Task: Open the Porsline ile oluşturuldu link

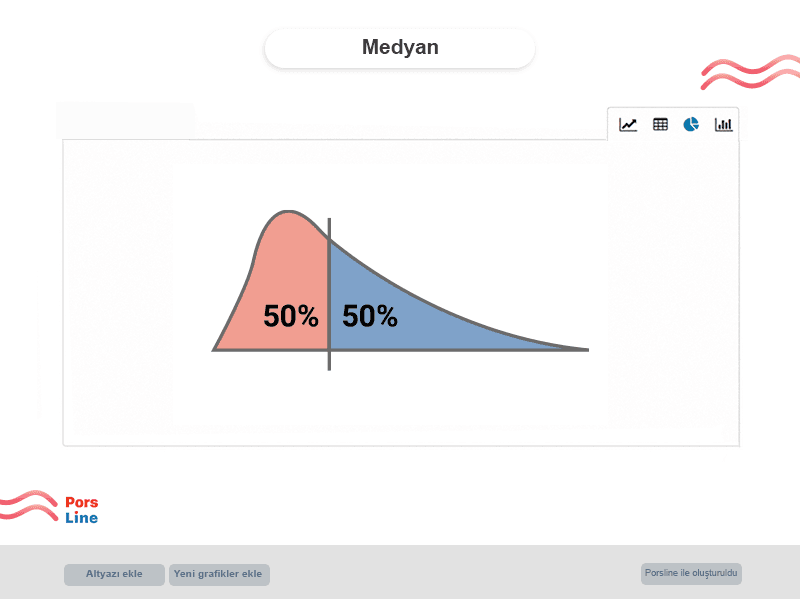Action: pyautogui.click(x=691, y=573)
